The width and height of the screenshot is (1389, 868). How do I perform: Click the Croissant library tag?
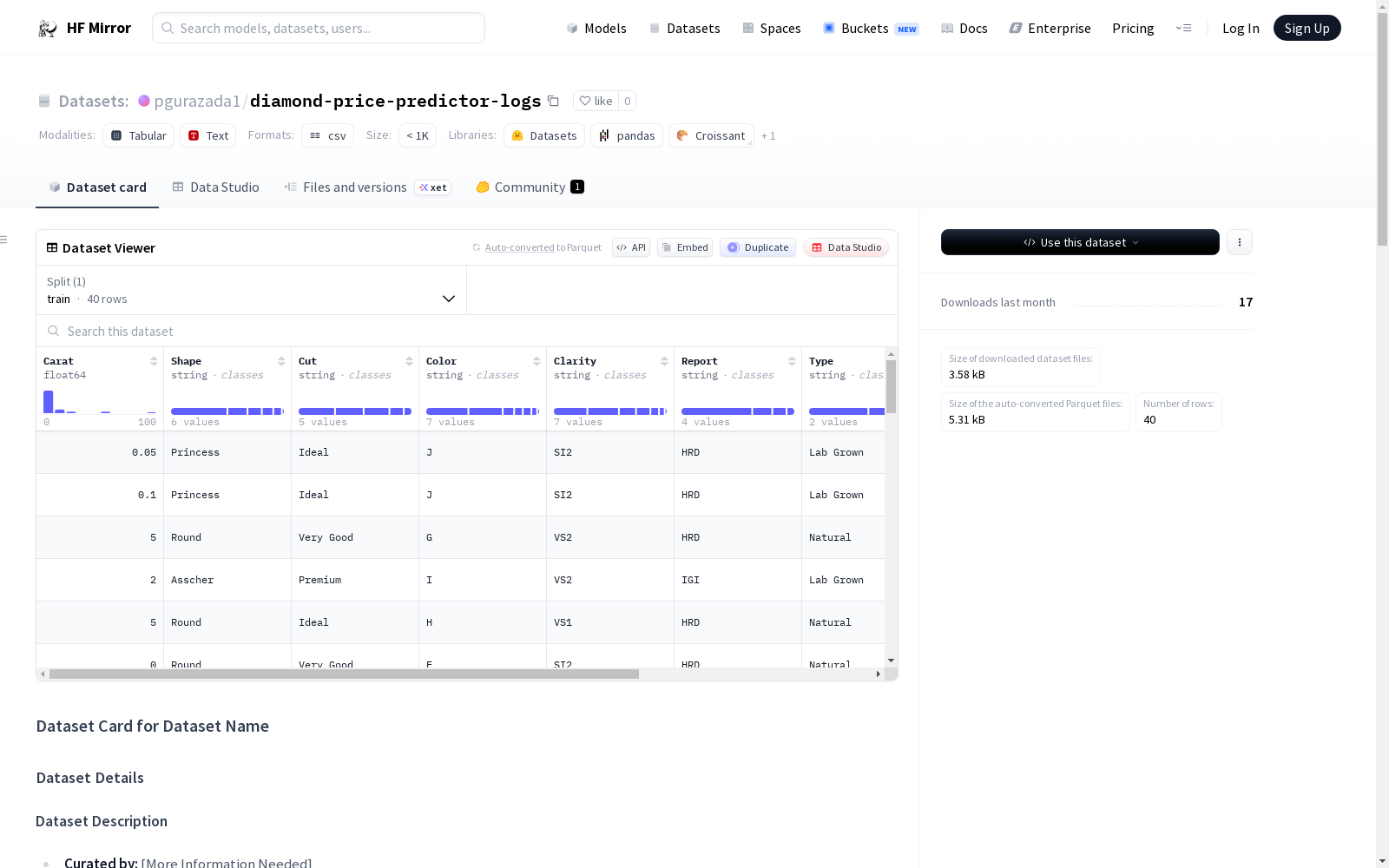click(x=711, y=135)
